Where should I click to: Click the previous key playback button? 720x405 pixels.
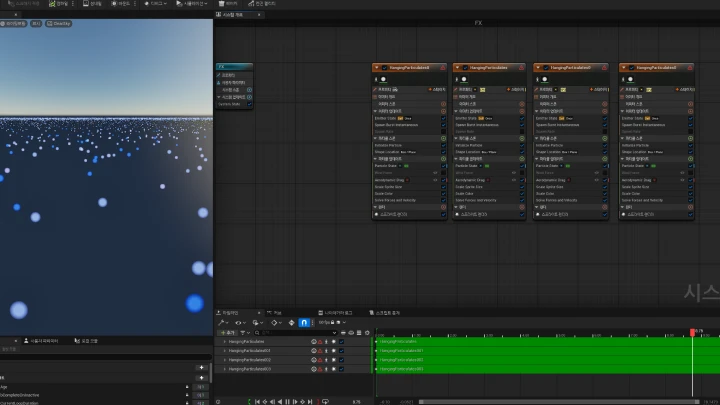264,402
